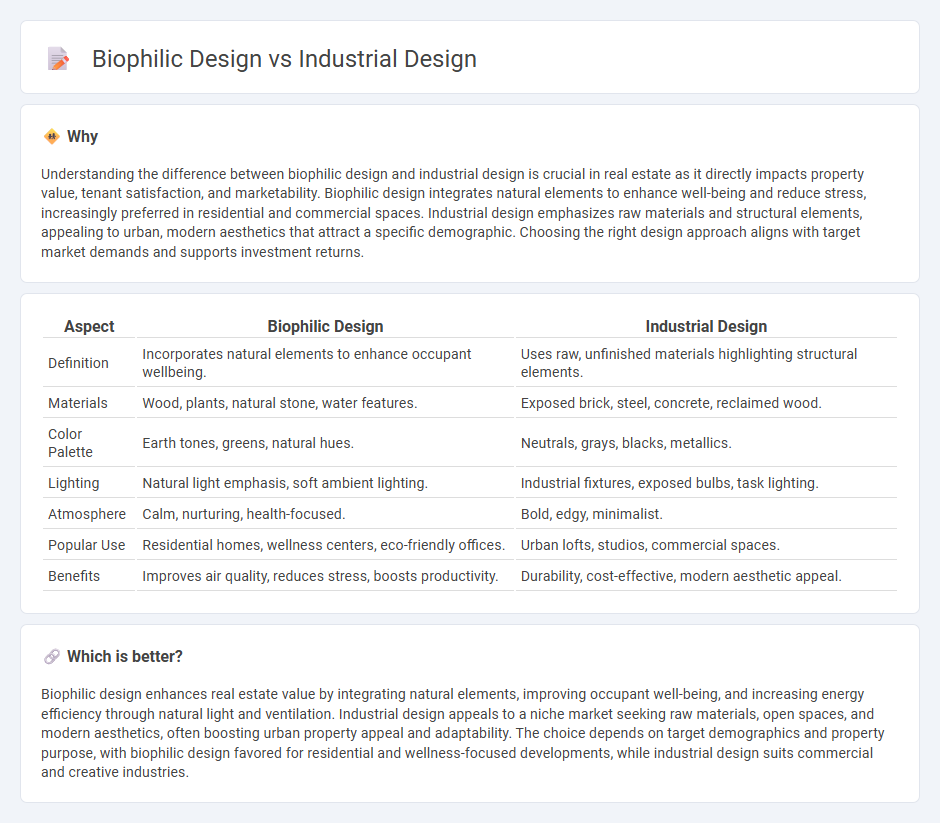Click the Atmosphere row label
The image size is (940, 823).
pos(87,514)
